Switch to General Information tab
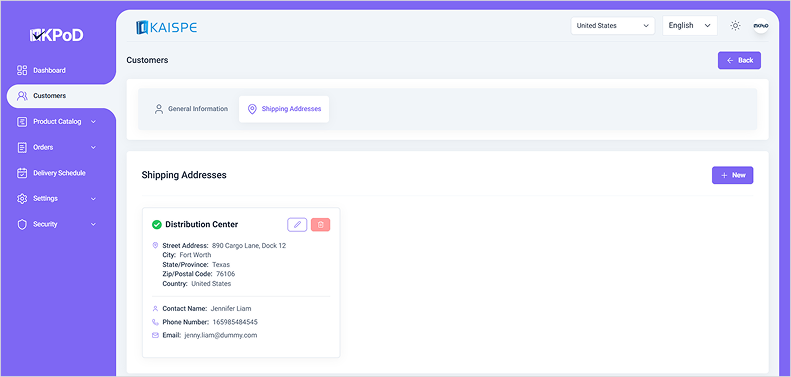791x377 pixels. [x=191, y=109]
